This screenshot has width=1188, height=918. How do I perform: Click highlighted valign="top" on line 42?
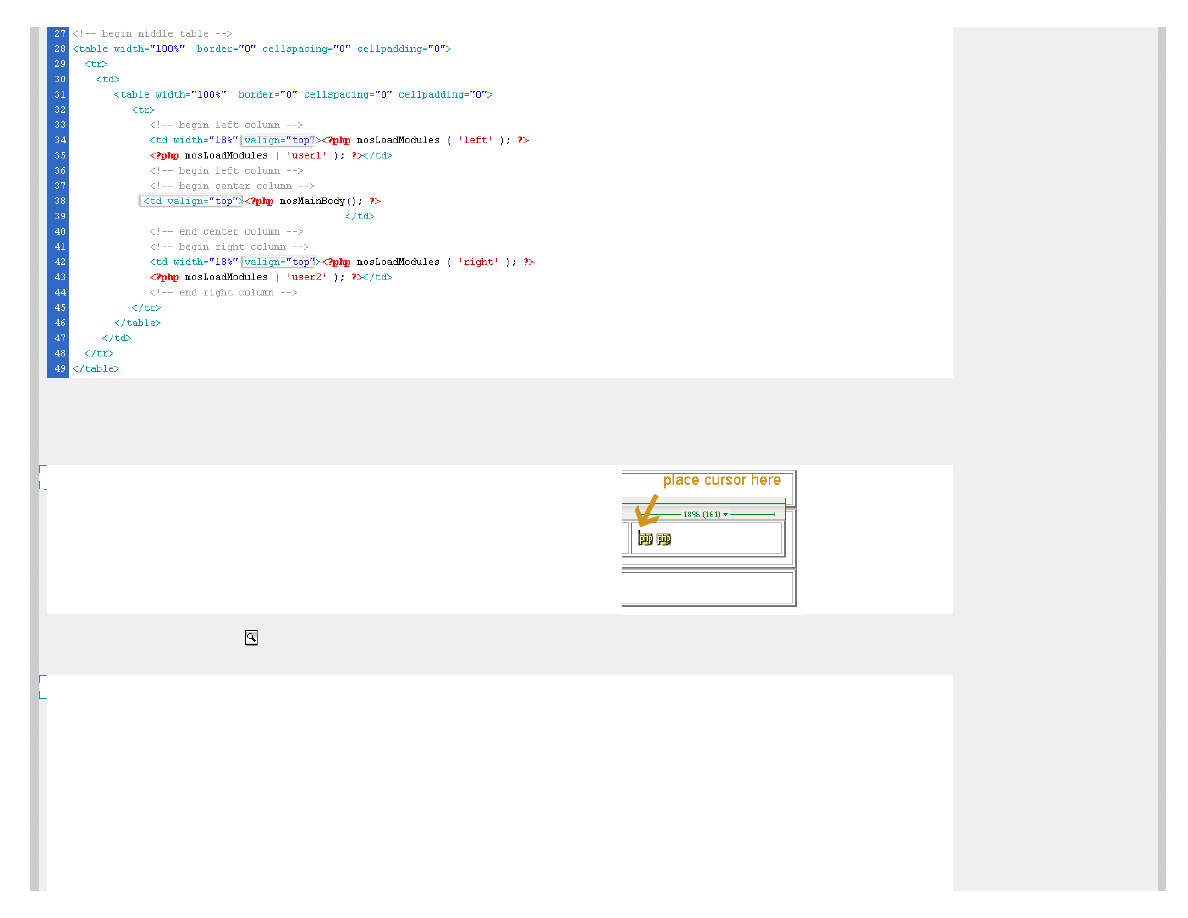pyautogui.click(x=278, y=262)
